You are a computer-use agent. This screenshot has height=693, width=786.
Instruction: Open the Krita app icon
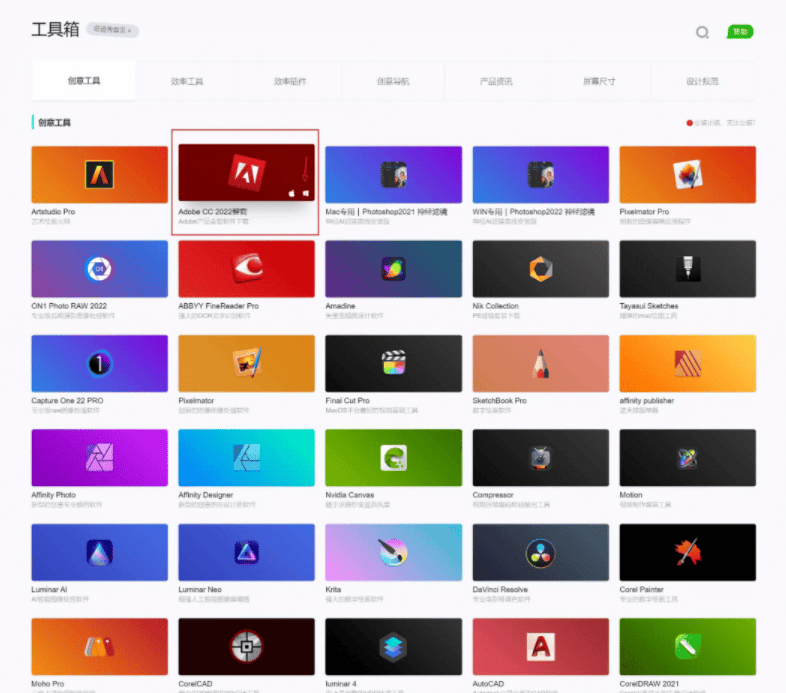coord(393,552)
